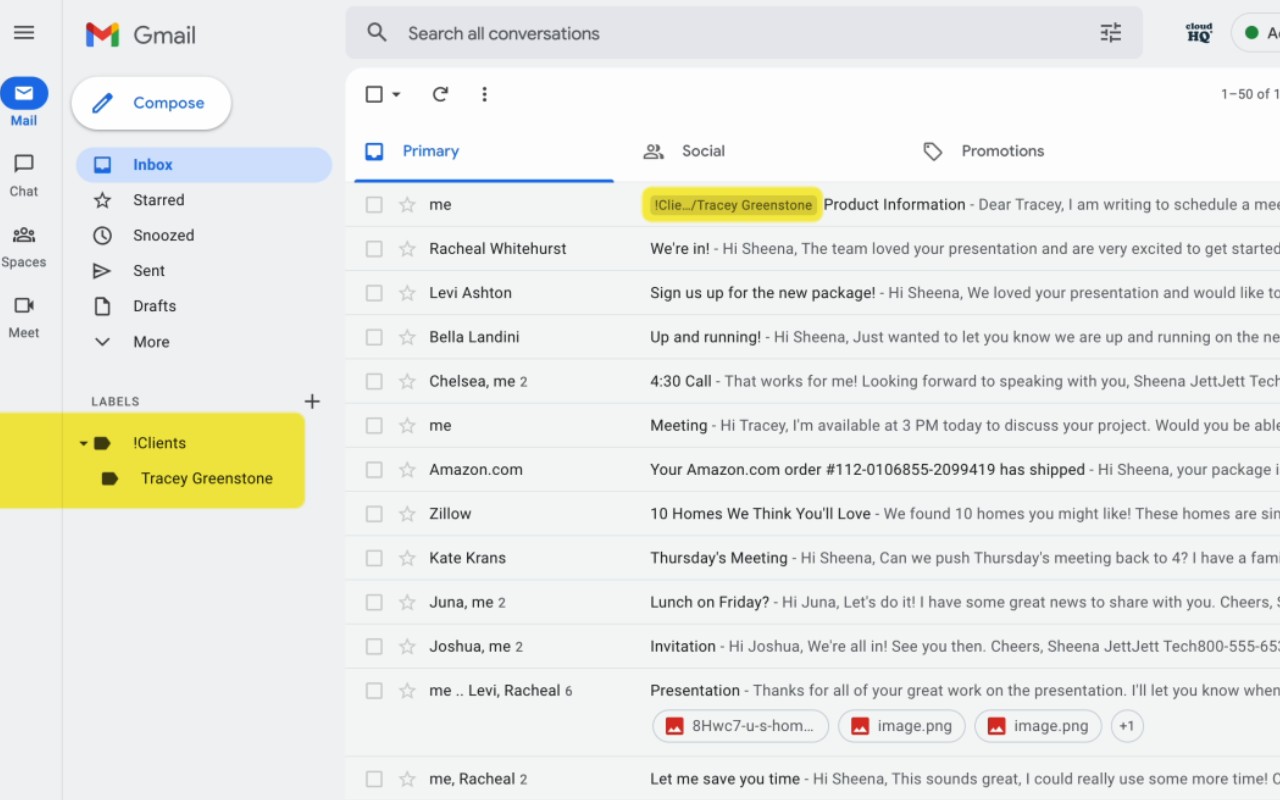The height and width of the screenshot is (800, 1280).
Task: Open the 8Hwc7-u-s-hom attachment chip
Action: coord(741,726)
